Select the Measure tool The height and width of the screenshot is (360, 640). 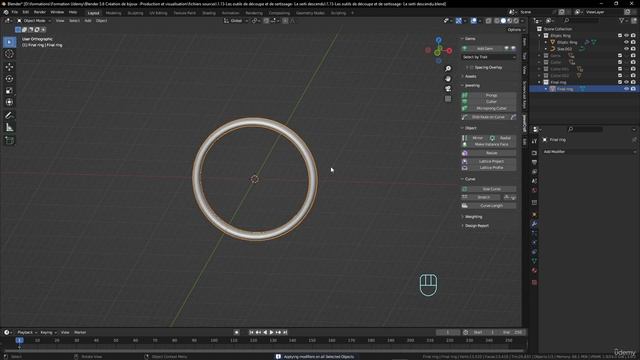click(x=9, y=128)
